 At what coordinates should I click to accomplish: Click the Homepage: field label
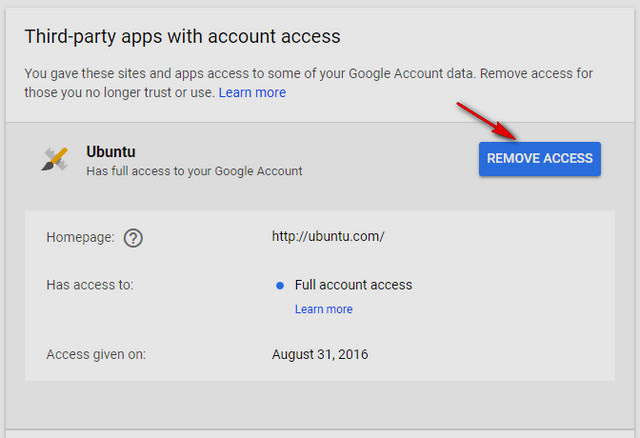(x=80, y=237)
